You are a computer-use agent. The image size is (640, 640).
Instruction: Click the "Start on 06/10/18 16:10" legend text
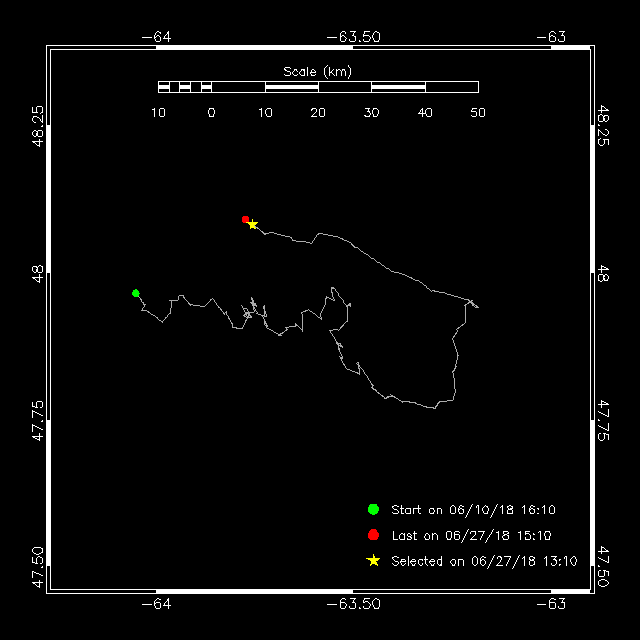click(x=473, y=510)
